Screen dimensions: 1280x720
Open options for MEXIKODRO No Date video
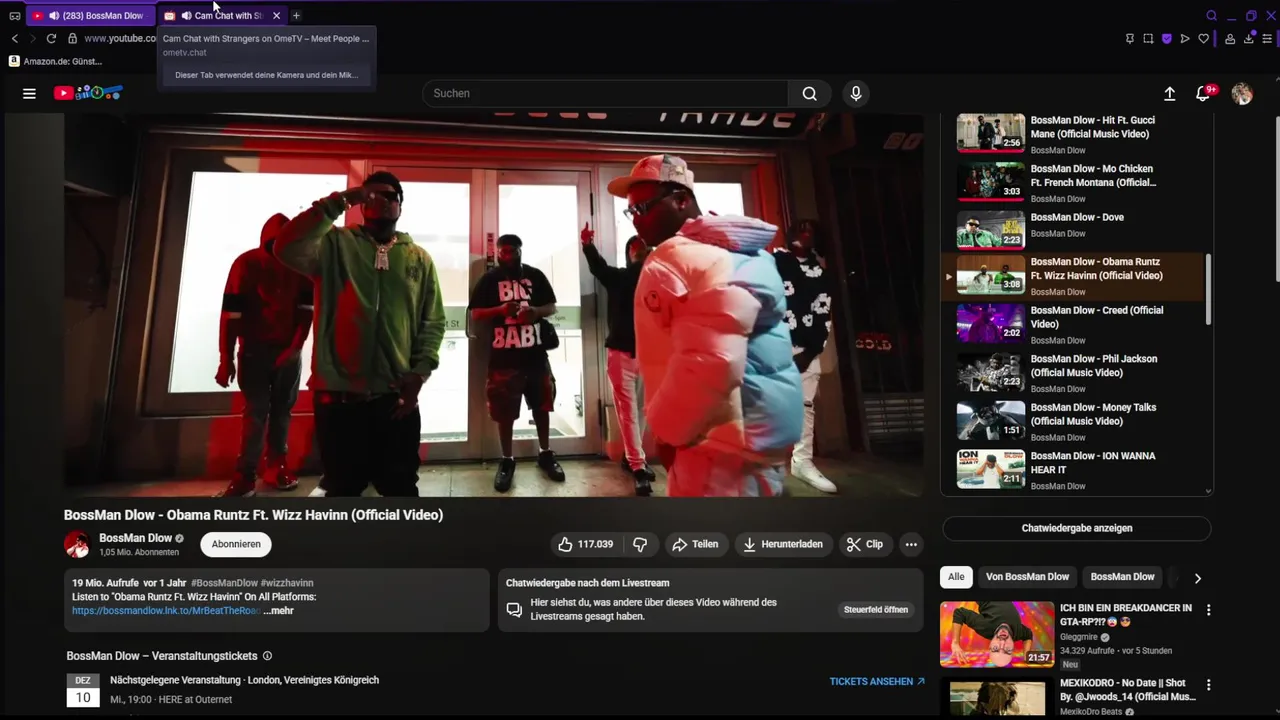point(1208,685)
